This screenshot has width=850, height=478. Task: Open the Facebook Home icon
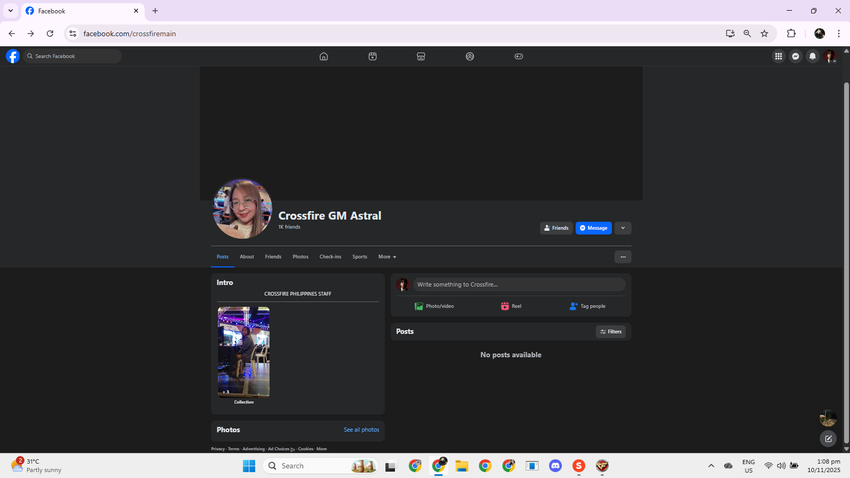coord(323,57)
